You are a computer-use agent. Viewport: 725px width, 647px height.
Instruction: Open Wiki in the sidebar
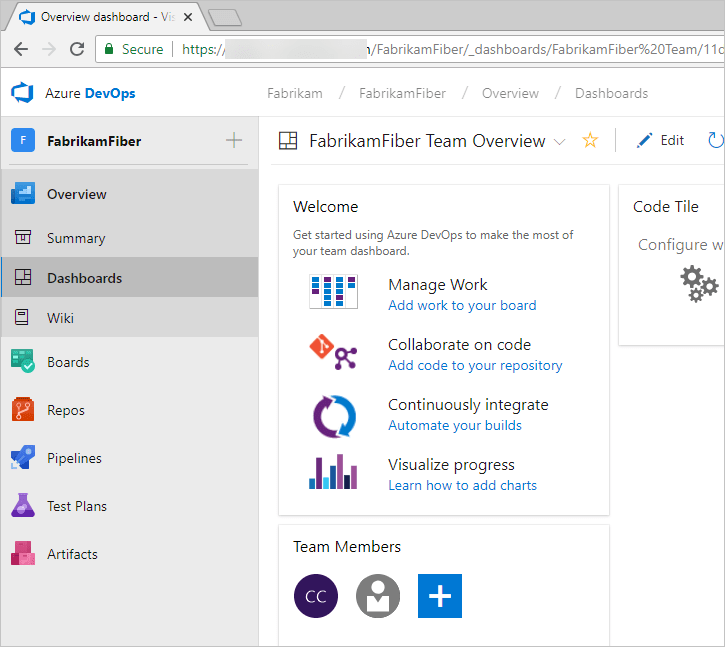pyautogui.click(x=129, y=317)
